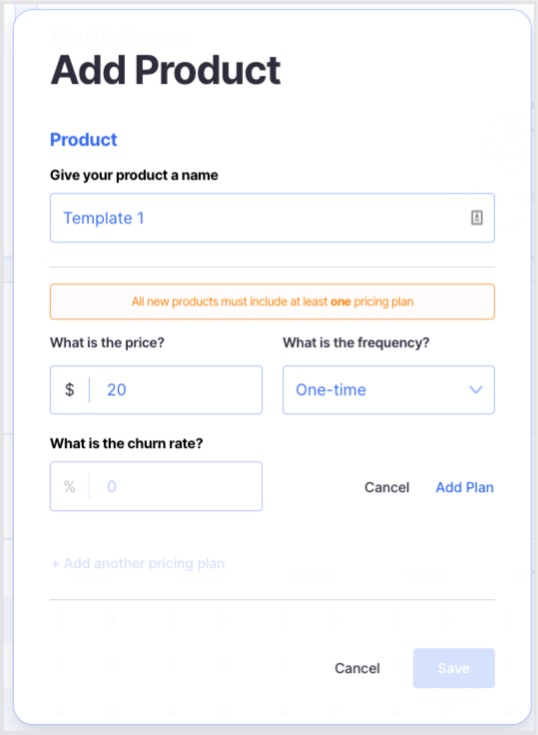Expand the frequency dropdown chevron

[x=476, y=390]
